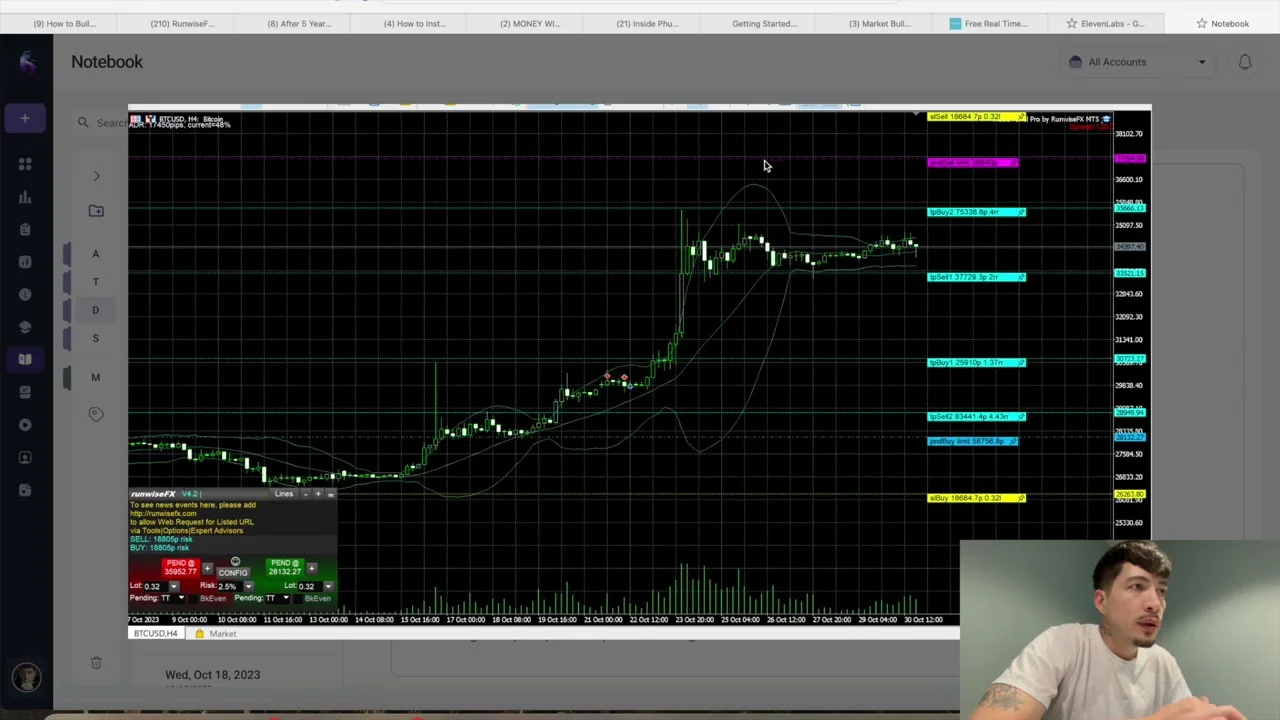Click the smiley face icon above CONFIG
The width and height of the screenshot is (1280, 720).
(x=235, y=562)
